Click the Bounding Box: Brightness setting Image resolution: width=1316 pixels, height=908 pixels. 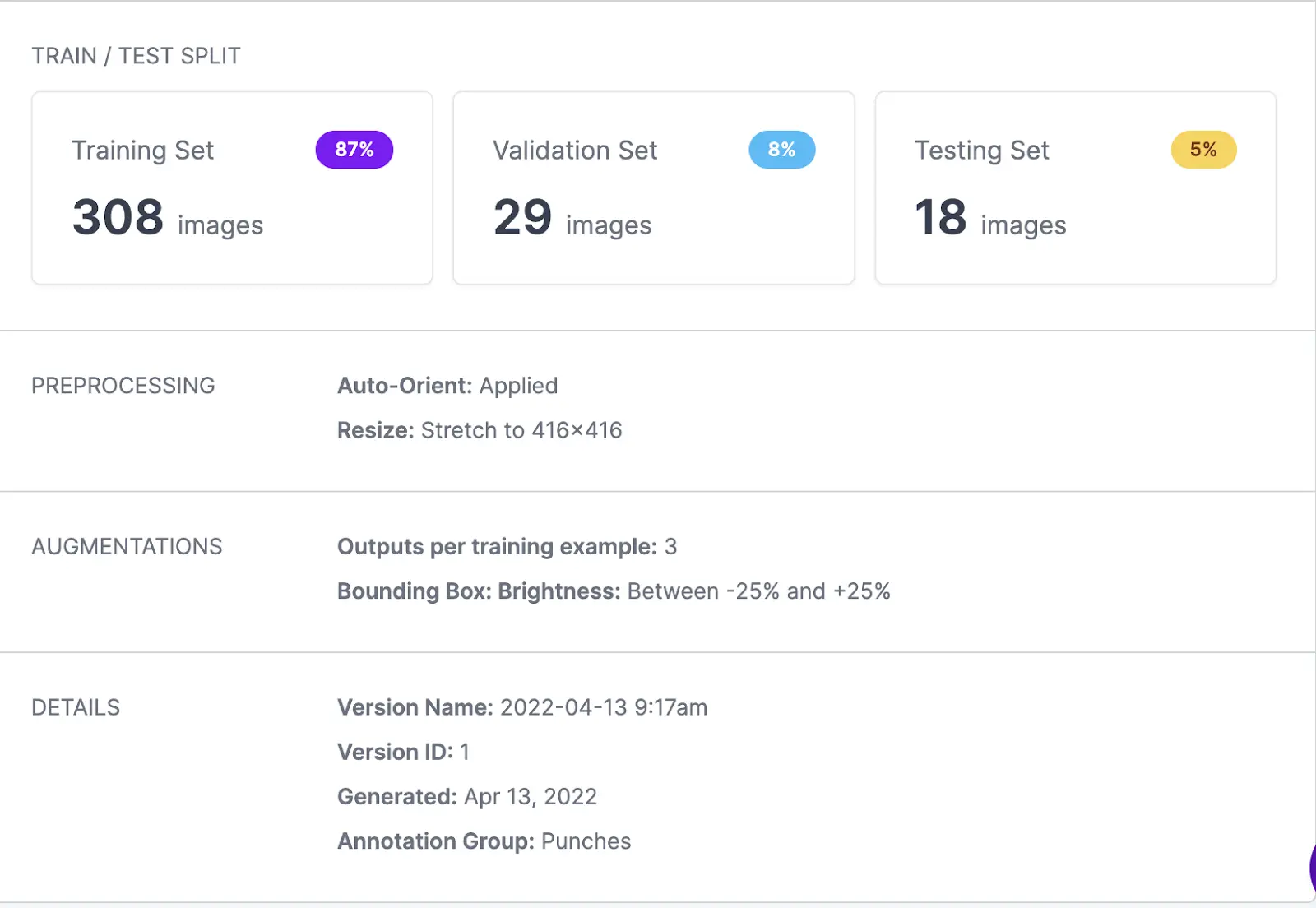(x=614, y=591)
